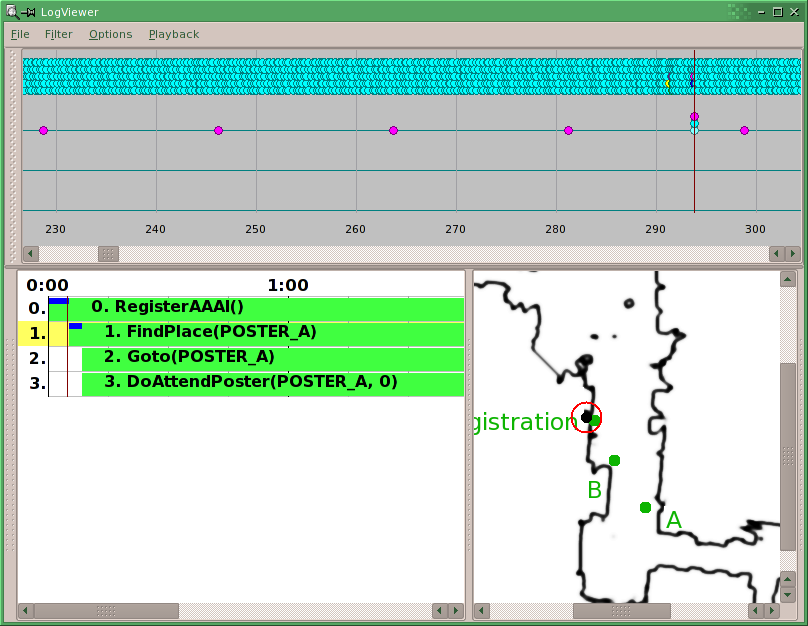Click map horizontal scrollbar right arrow

(x=771, y=611)
